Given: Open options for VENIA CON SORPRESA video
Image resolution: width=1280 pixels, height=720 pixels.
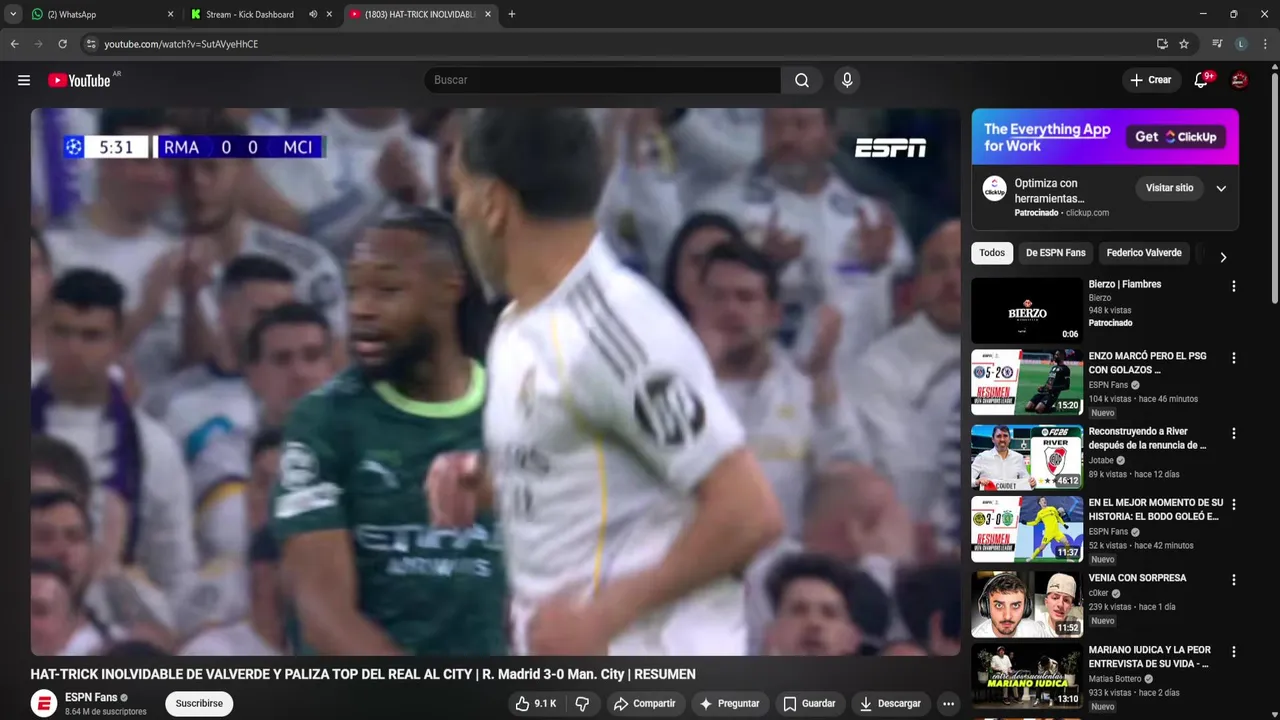Looking at the screenshot, I should point(1233,580).
